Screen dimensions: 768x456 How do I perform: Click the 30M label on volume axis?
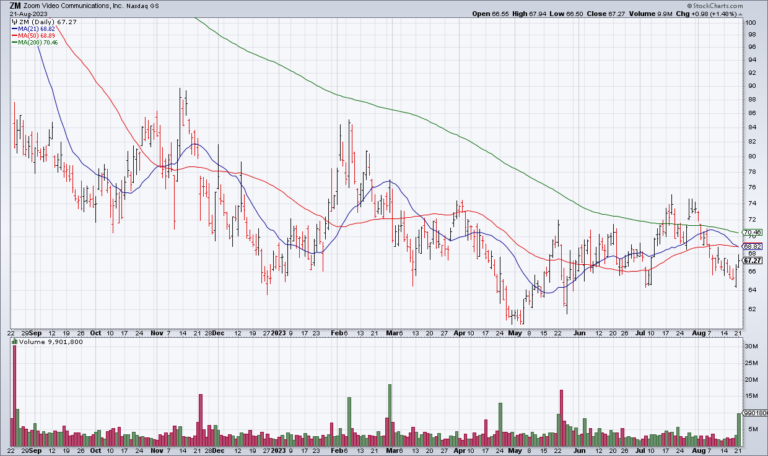click(x=749, y=345)
